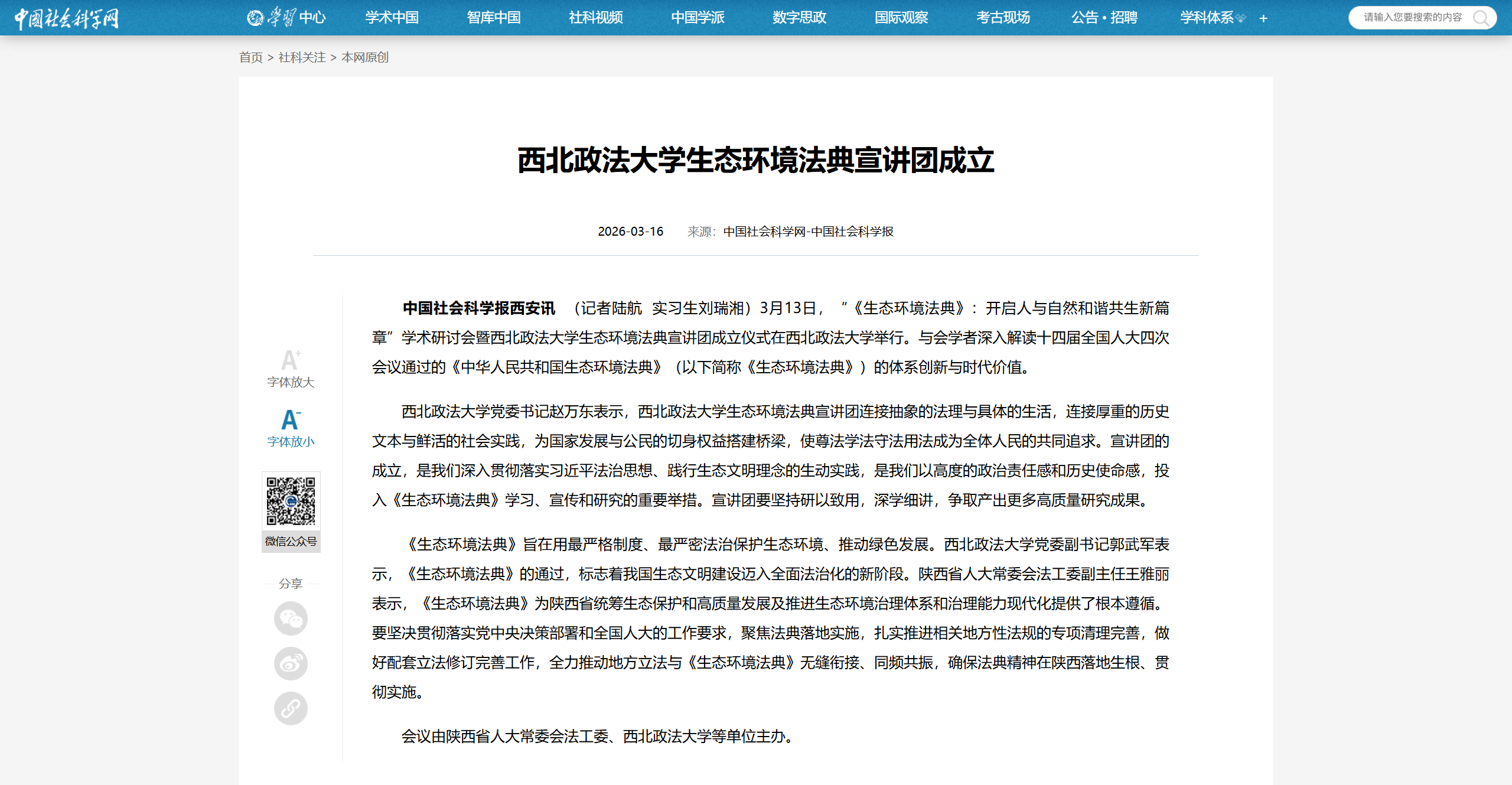Open the 智库中国 menu
1512x785 pixels.
[x=494, y=18]
